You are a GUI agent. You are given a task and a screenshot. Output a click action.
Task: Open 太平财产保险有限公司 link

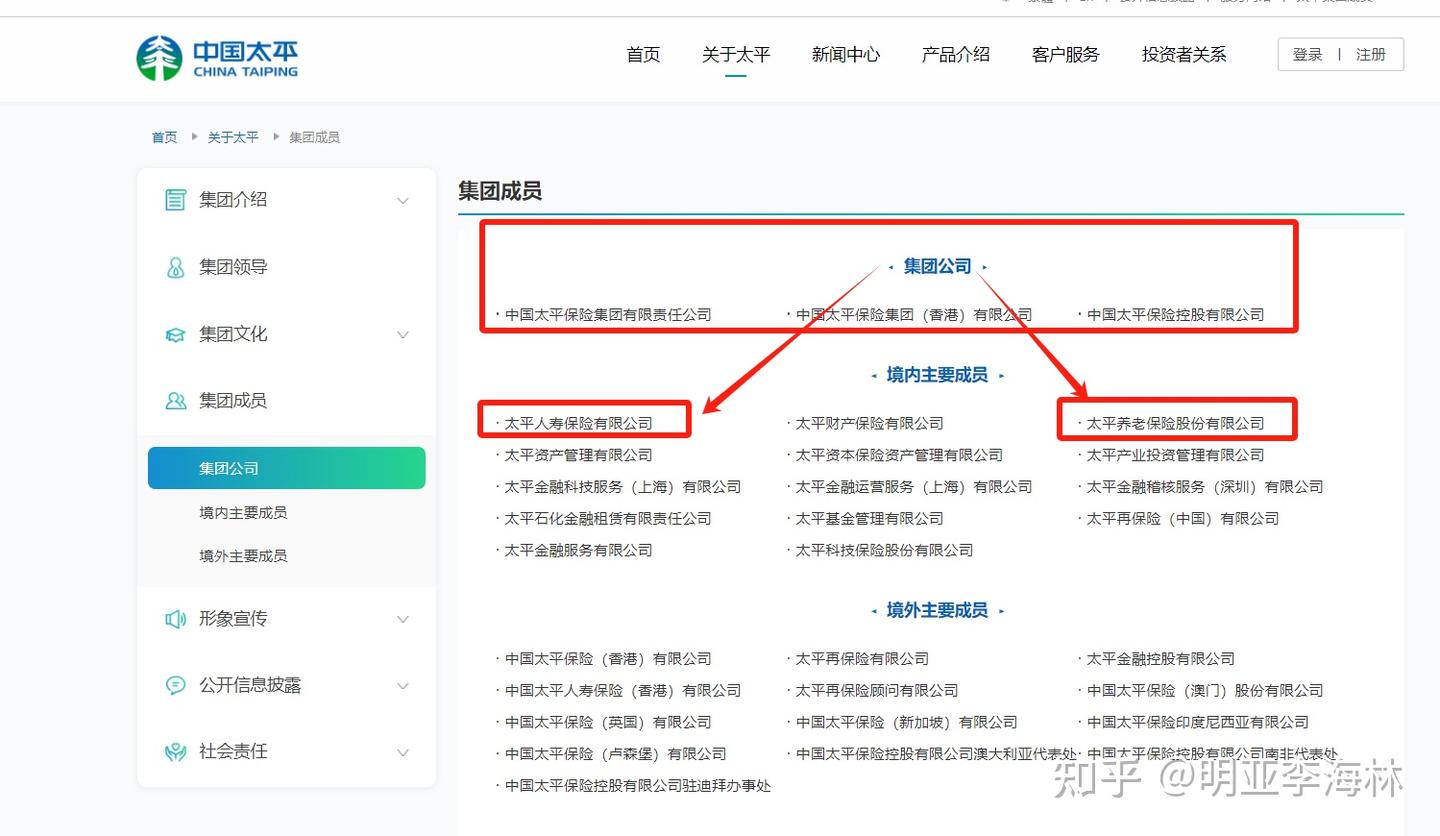point(869,423)
